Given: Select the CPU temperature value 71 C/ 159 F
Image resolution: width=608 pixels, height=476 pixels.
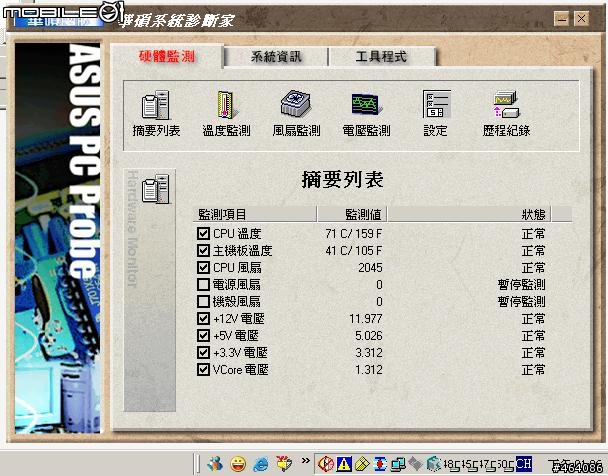Looking at the screenshot, I should (x=354, y=234).
